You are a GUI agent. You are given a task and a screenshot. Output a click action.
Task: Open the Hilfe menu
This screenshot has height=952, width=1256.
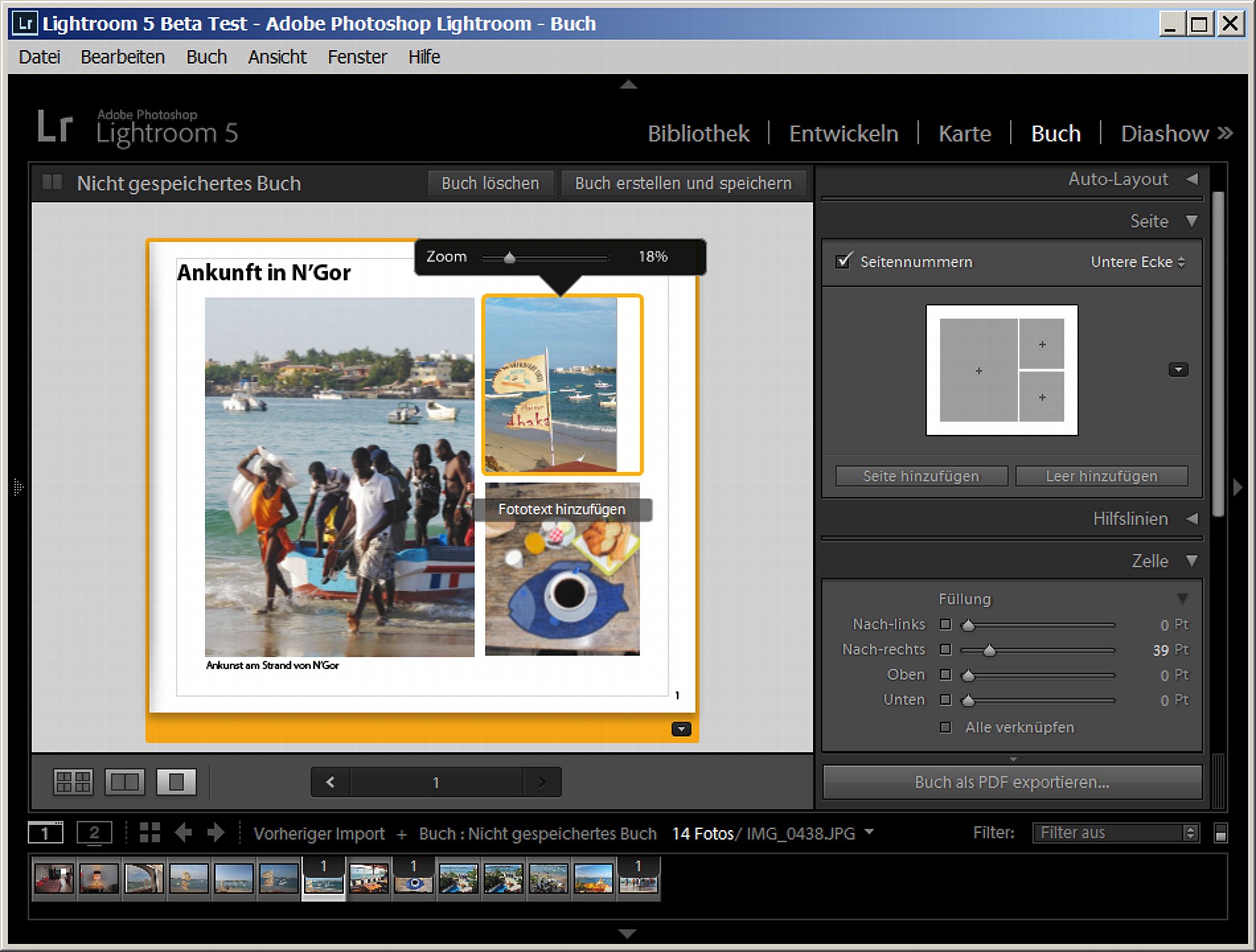(424, 57)
